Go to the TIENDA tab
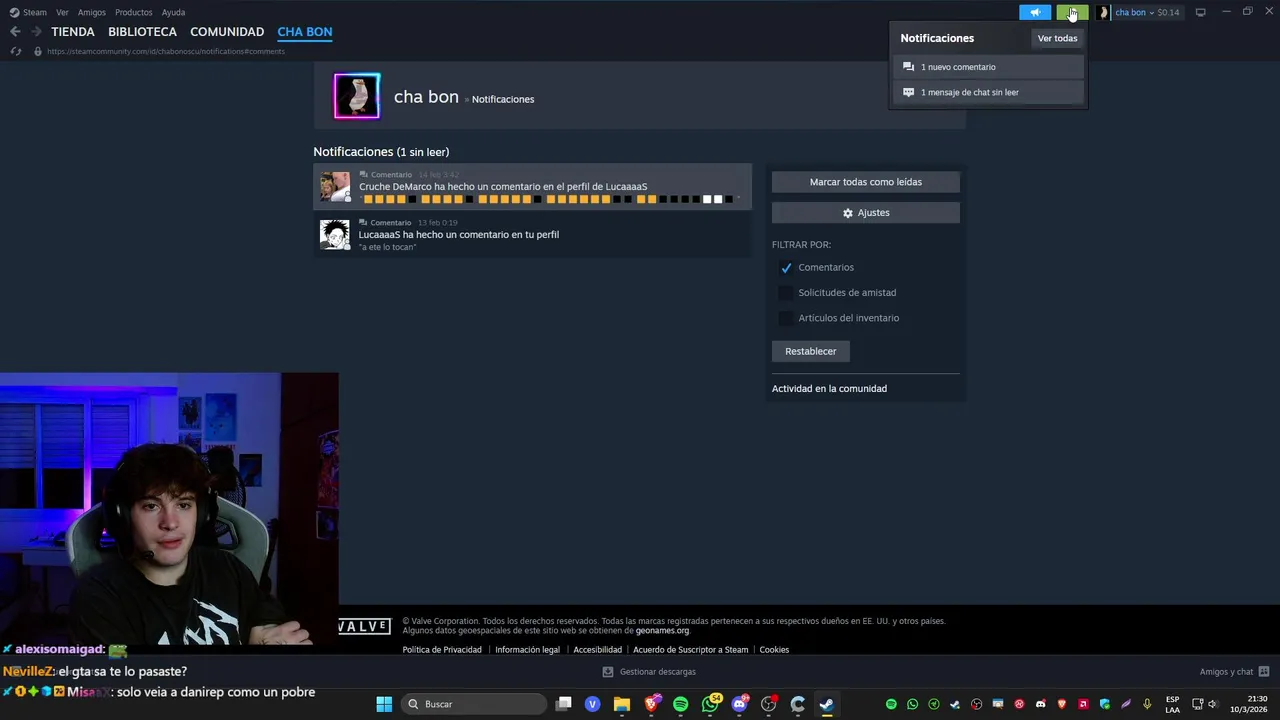The image size is (1280, 720). [x=73, y=32]
